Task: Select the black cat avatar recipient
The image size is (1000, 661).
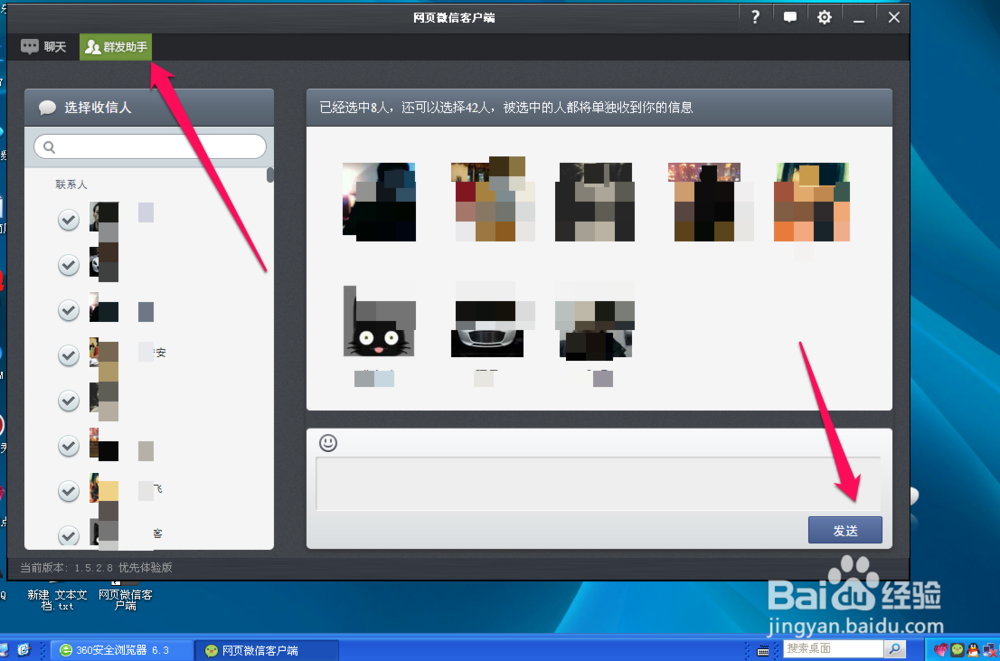Action: point(379,321)
